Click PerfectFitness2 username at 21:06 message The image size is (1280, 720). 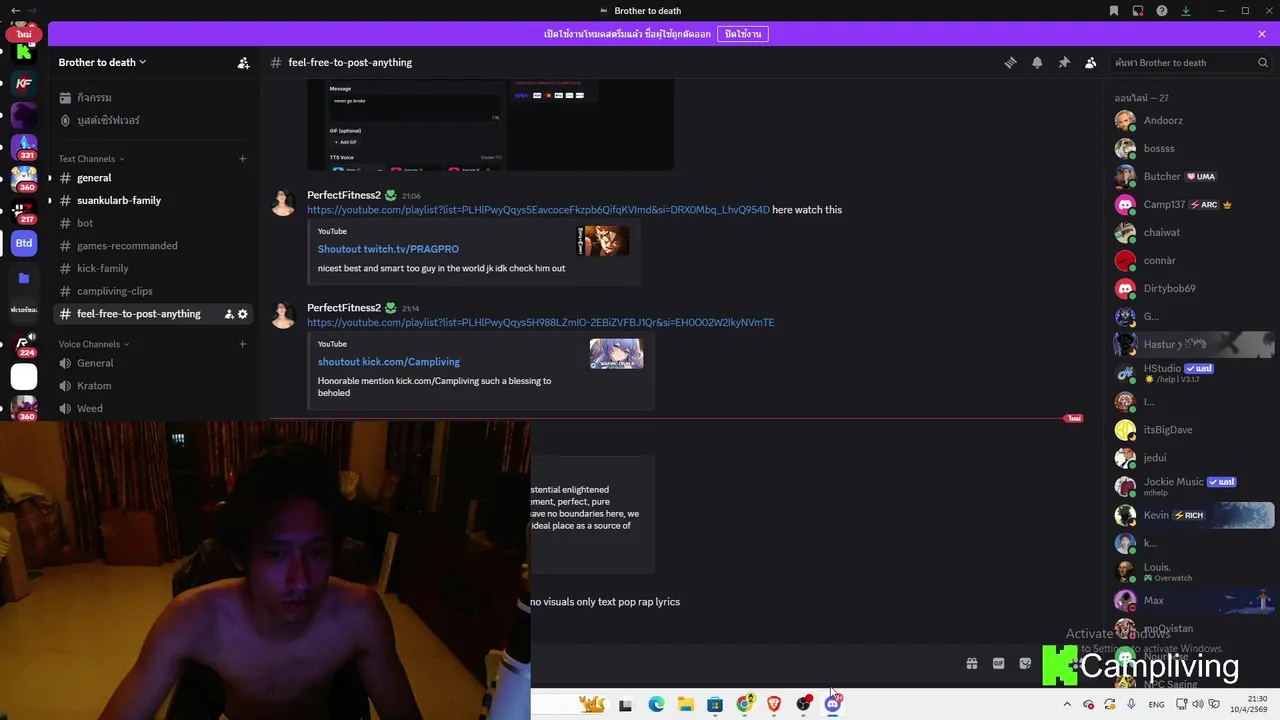[344, 195]
